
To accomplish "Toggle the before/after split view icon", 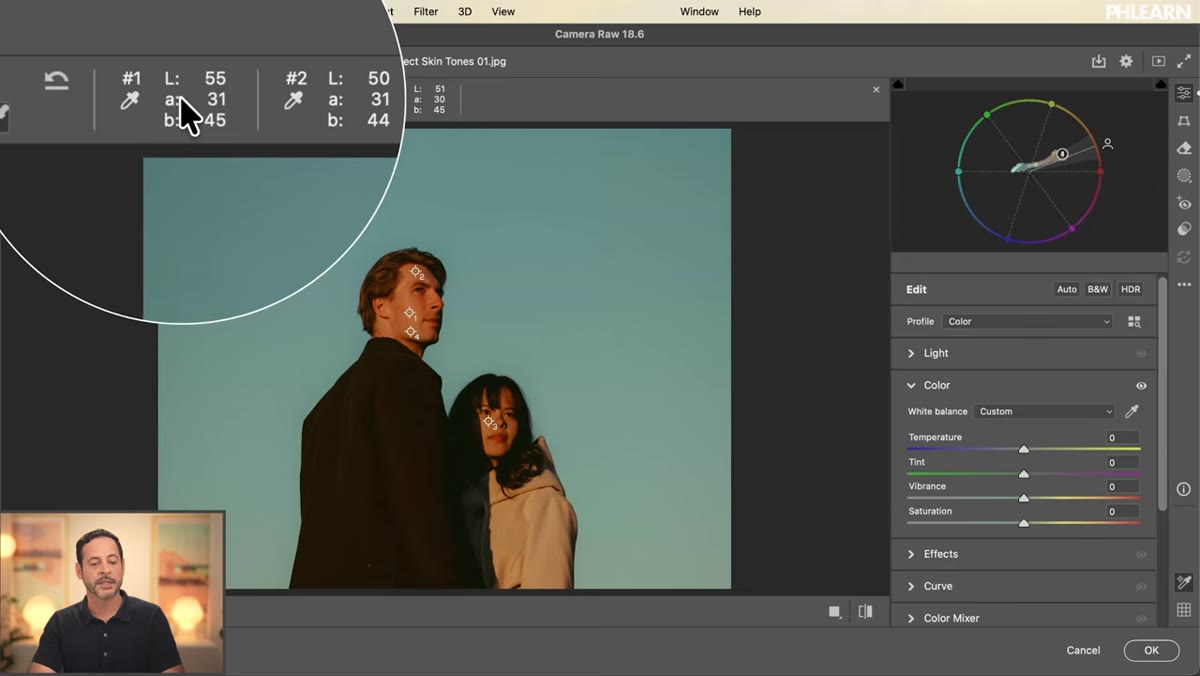I will tap(865, 612).
